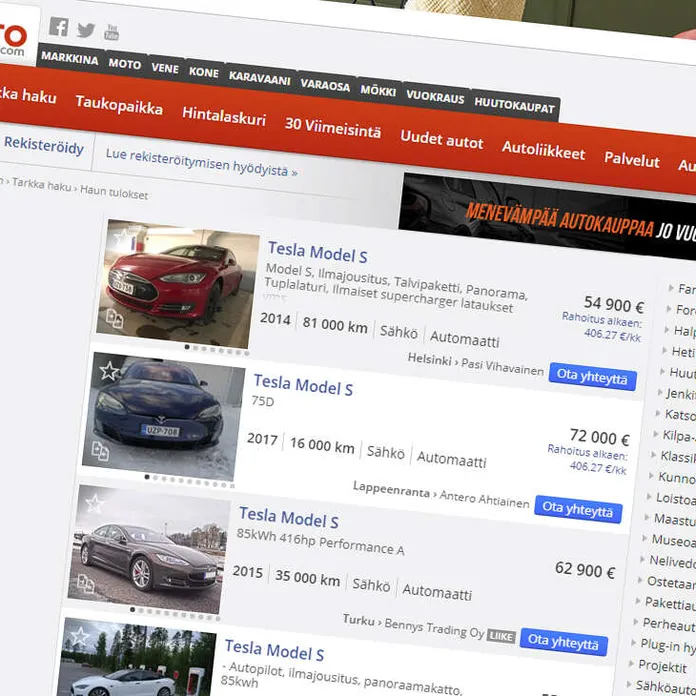Click compare icon on blue Tesla photo
Screen dimensions: 696x696
coord(100,451)
